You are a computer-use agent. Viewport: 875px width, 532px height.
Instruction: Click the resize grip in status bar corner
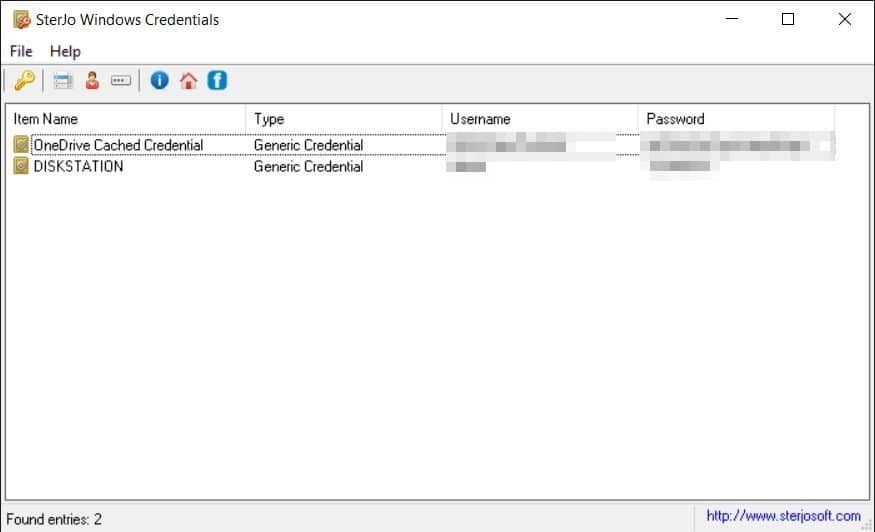867,524
